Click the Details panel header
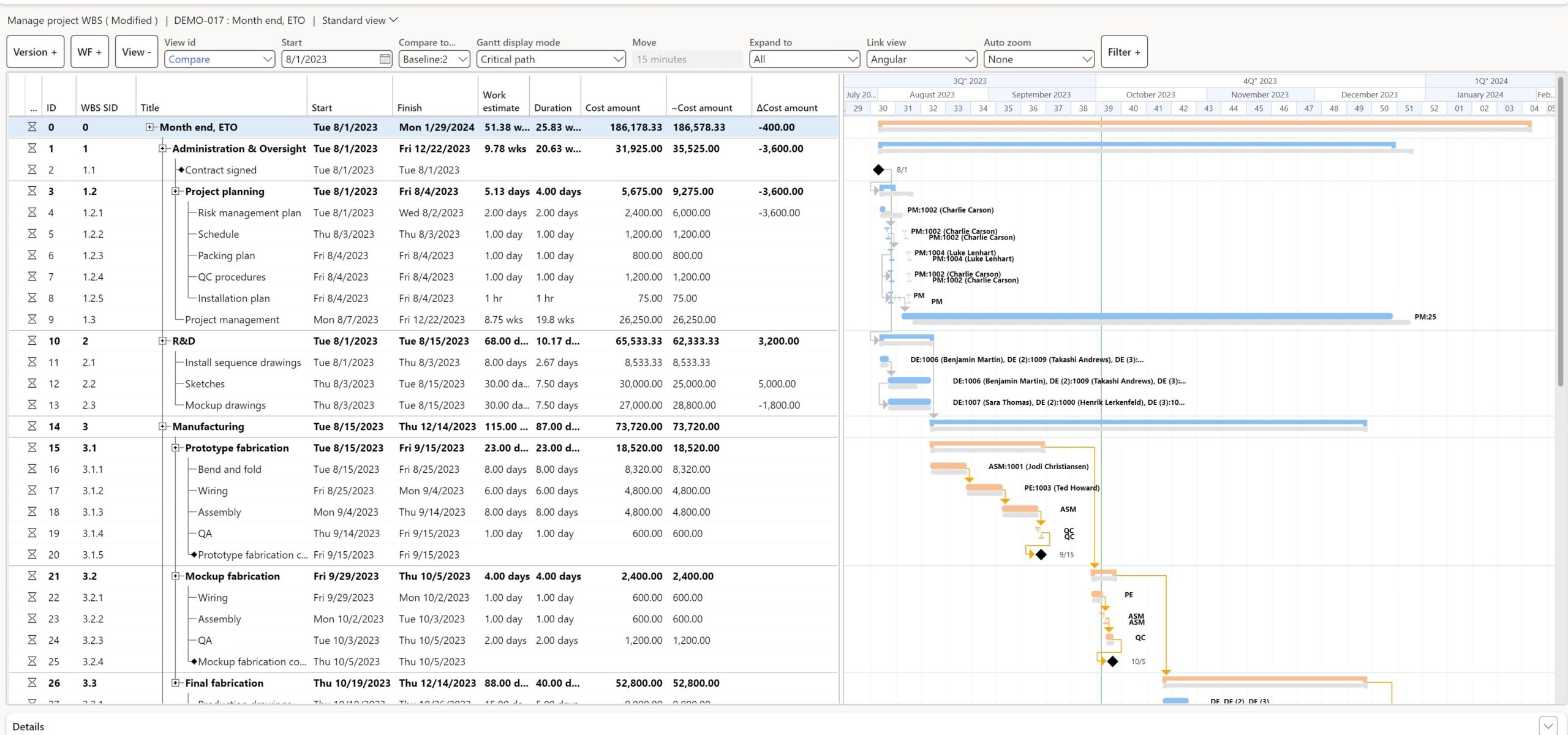 (28, 726)
